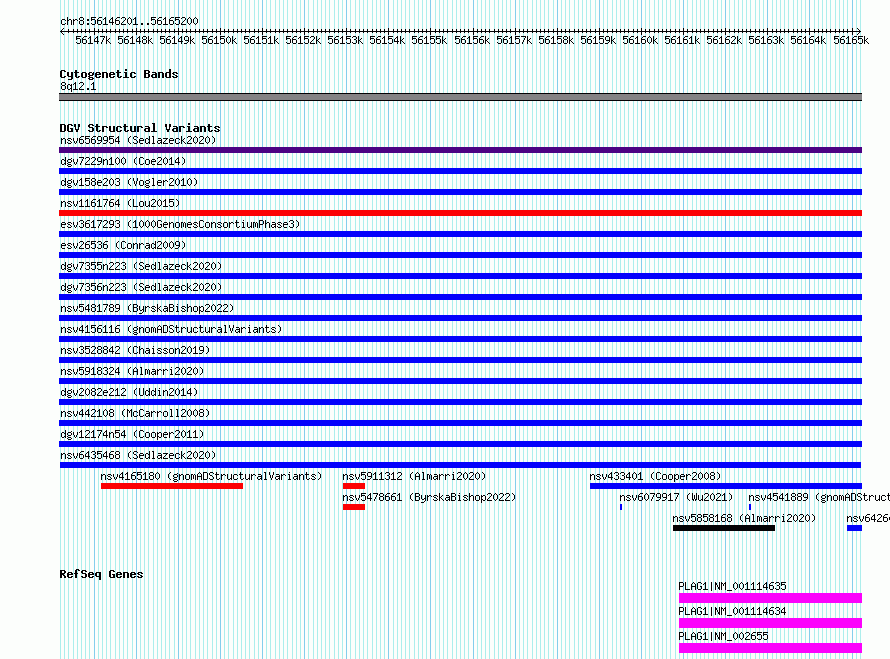Select nsv6435468 (Sedlazeck2020) variant label
Image resolution: width=890 pixels, height=659 pixels.
coord(138,455)
